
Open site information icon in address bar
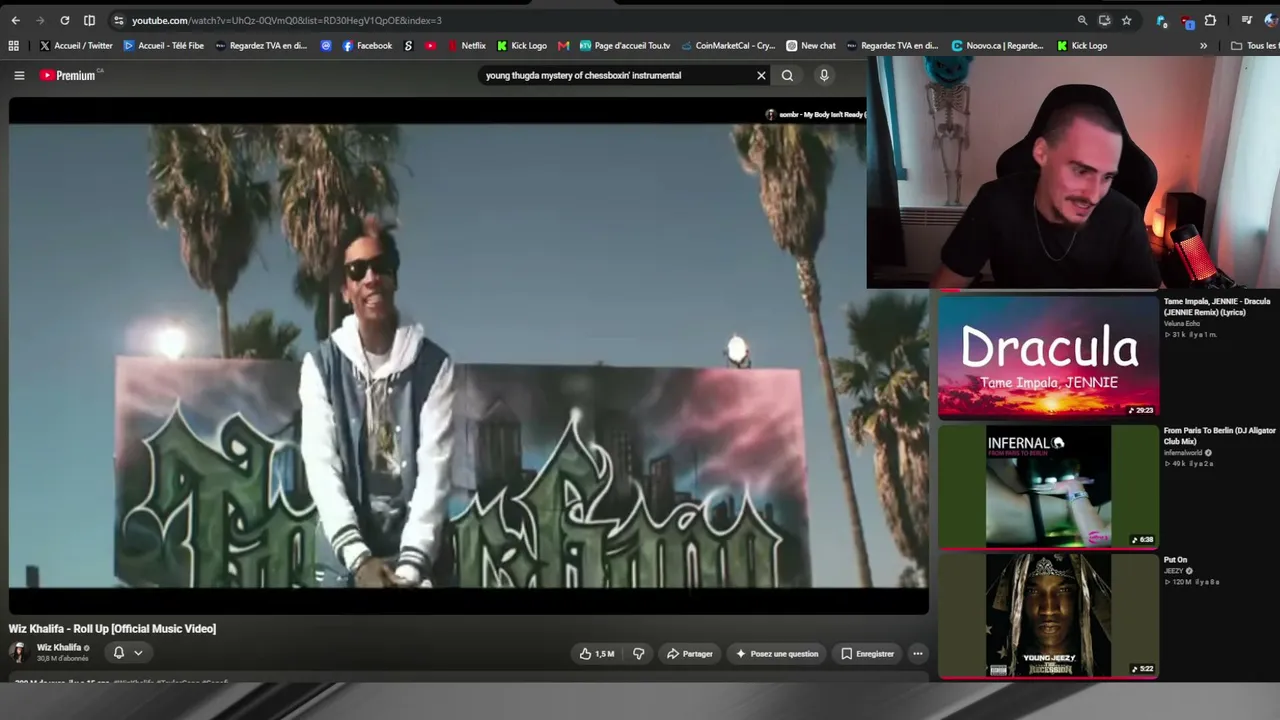click(119, 20)
